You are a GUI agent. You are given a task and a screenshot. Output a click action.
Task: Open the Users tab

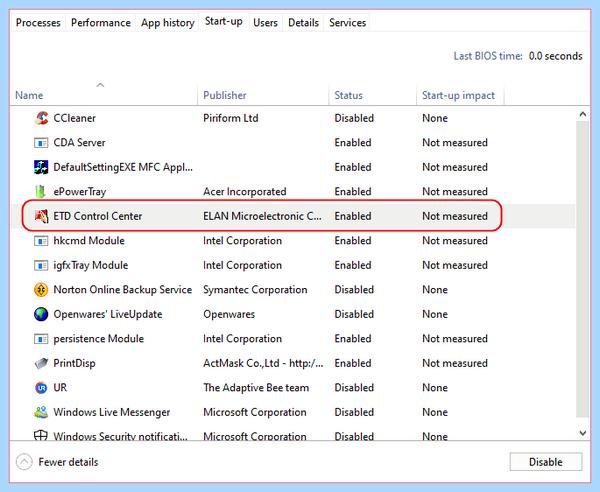point(265,23)
